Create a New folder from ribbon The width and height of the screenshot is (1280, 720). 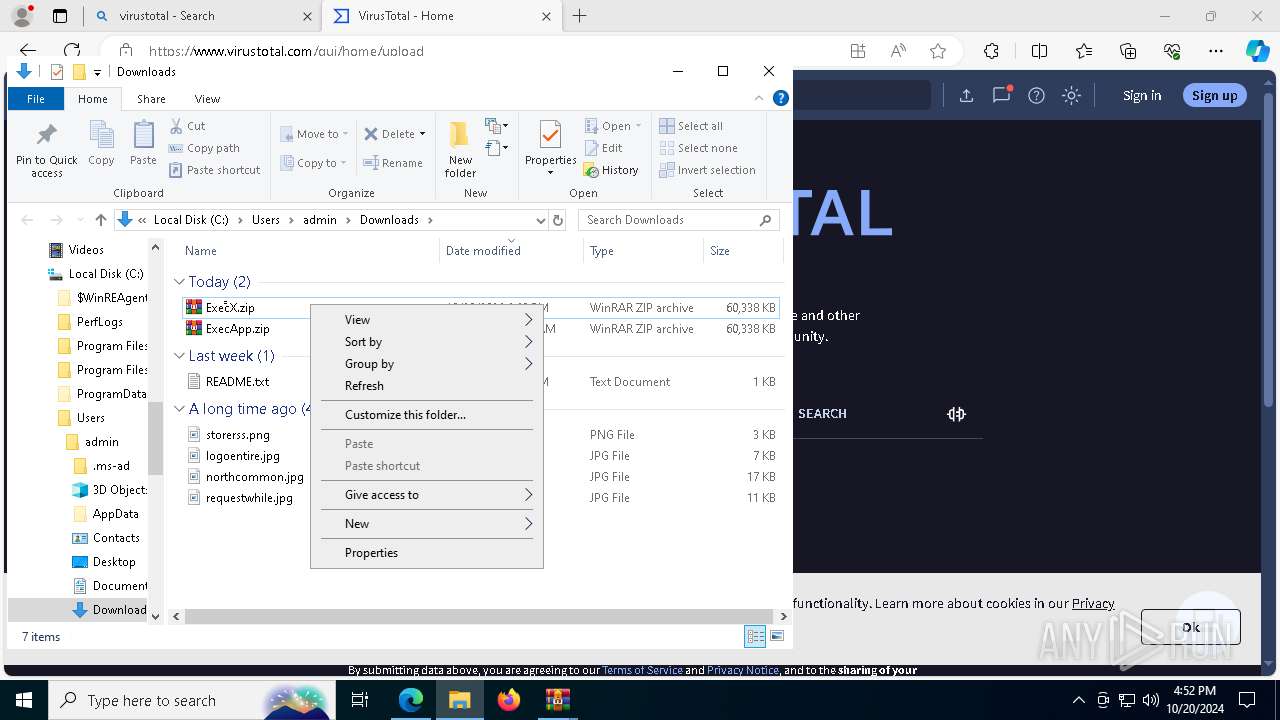pyautogui.click(x=460, y=150)
